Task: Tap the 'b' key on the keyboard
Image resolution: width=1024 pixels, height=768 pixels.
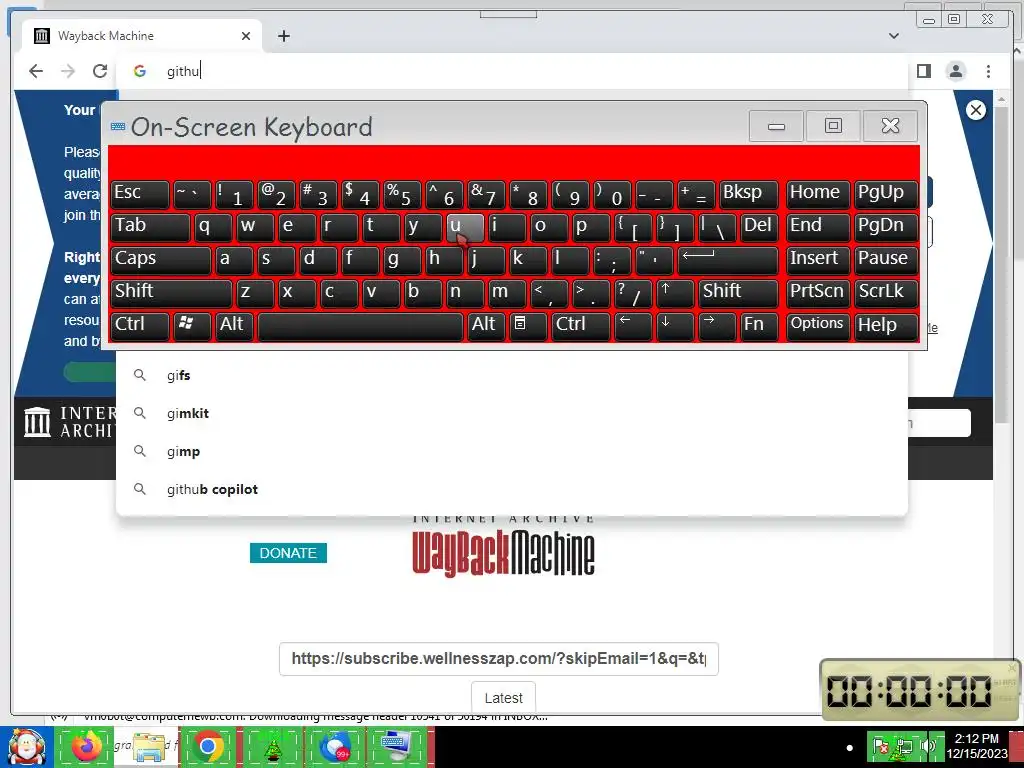Action: [423, 292]
